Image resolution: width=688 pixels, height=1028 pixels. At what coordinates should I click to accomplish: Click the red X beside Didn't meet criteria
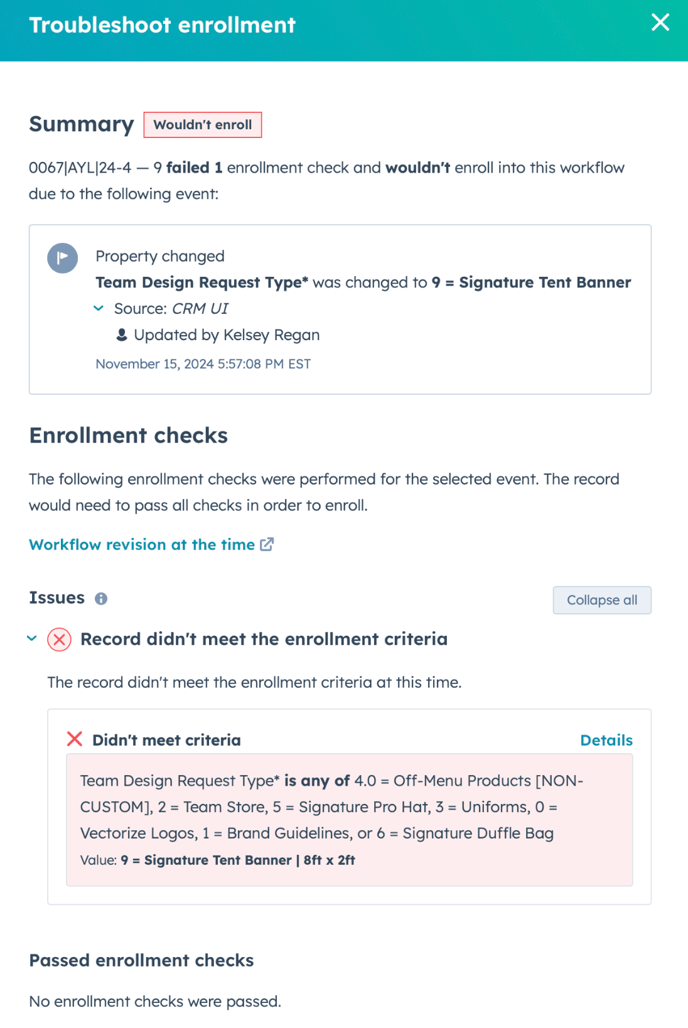[x=74, y=740]
